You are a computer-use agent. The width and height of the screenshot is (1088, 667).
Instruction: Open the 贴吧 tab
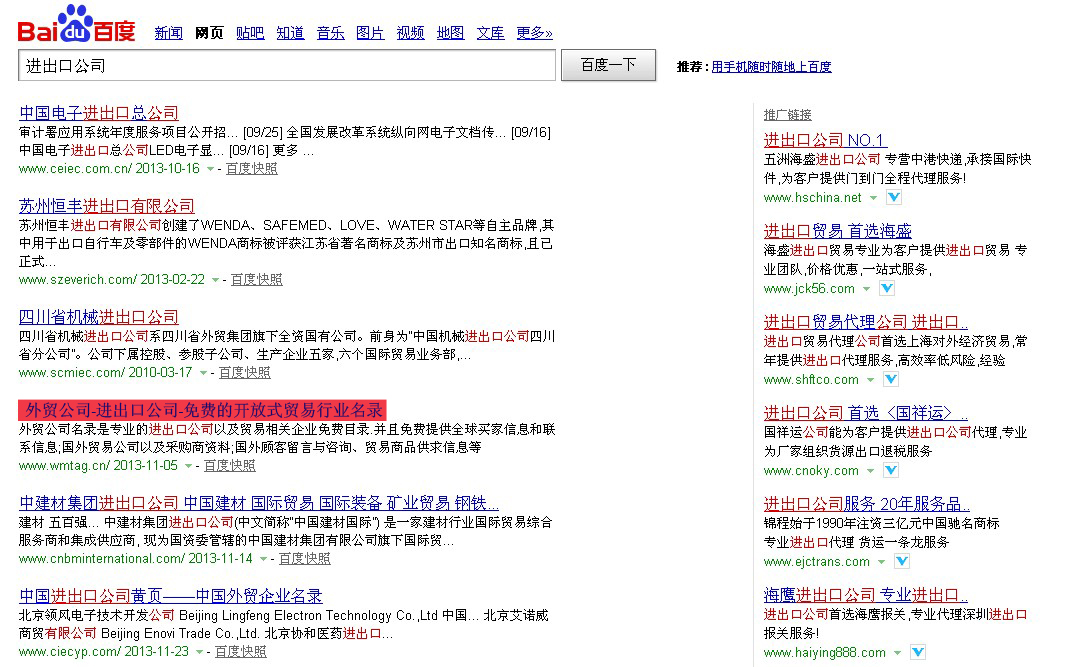(x=250, y=33)
